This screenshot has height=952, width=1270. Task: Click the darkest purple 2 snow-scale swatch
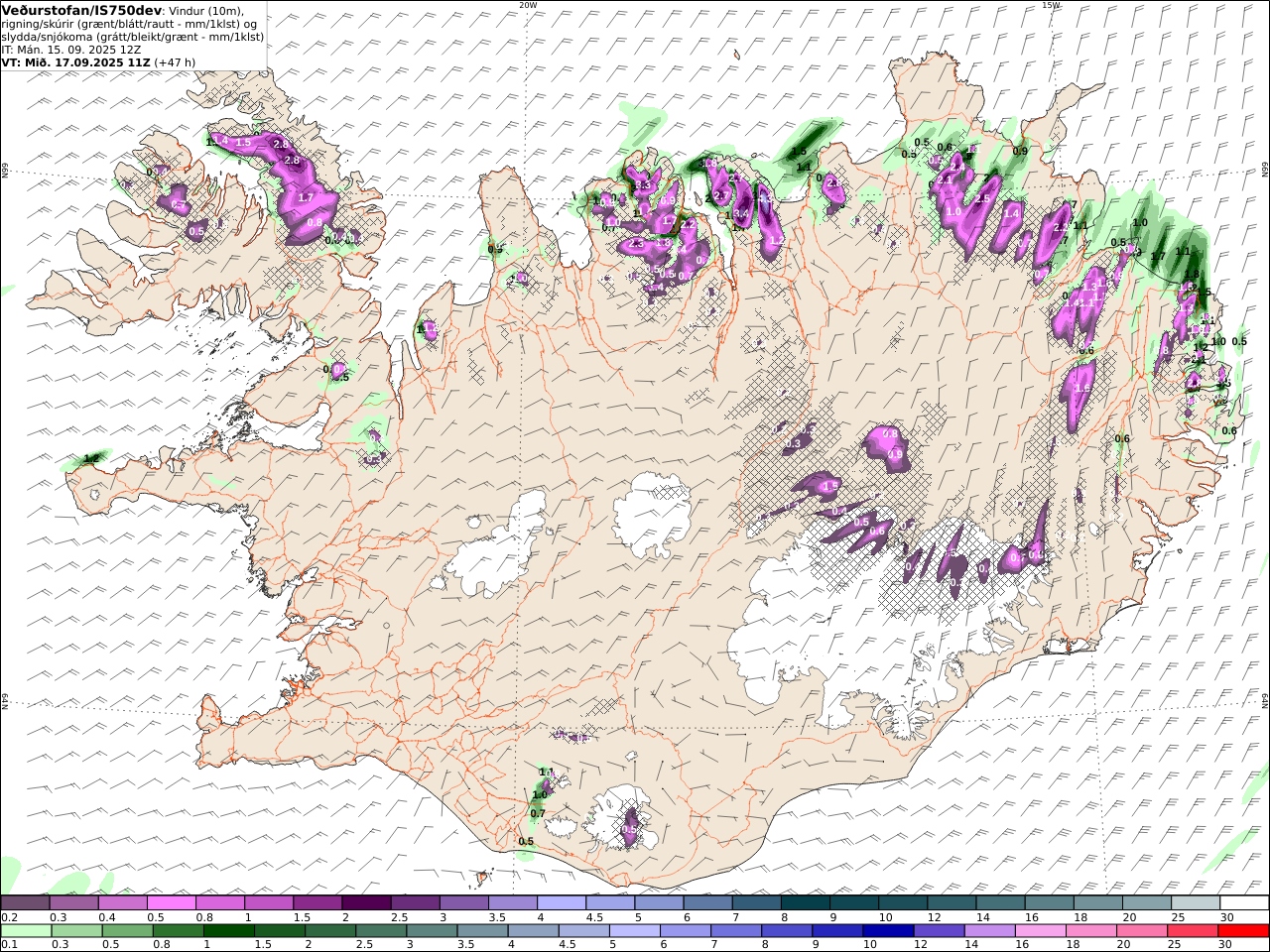366,903
